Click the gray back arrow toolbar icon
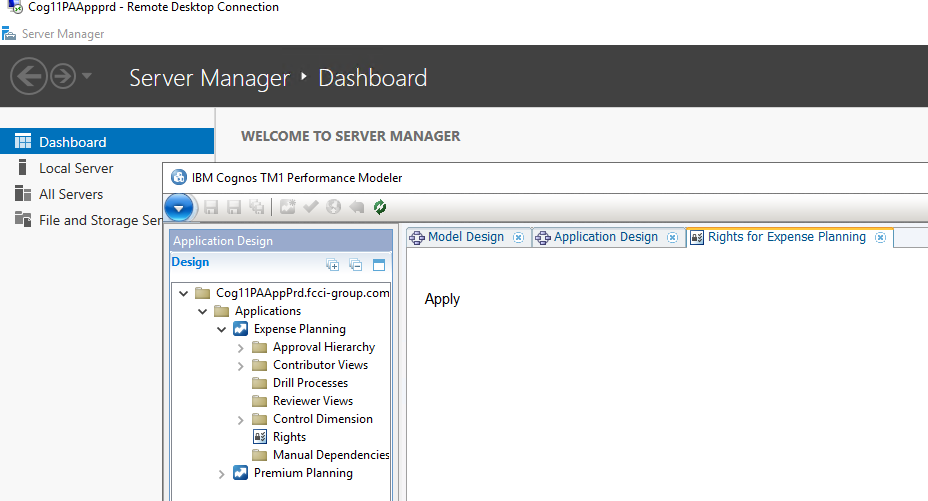The image size is (928, 501). point(357,206)
